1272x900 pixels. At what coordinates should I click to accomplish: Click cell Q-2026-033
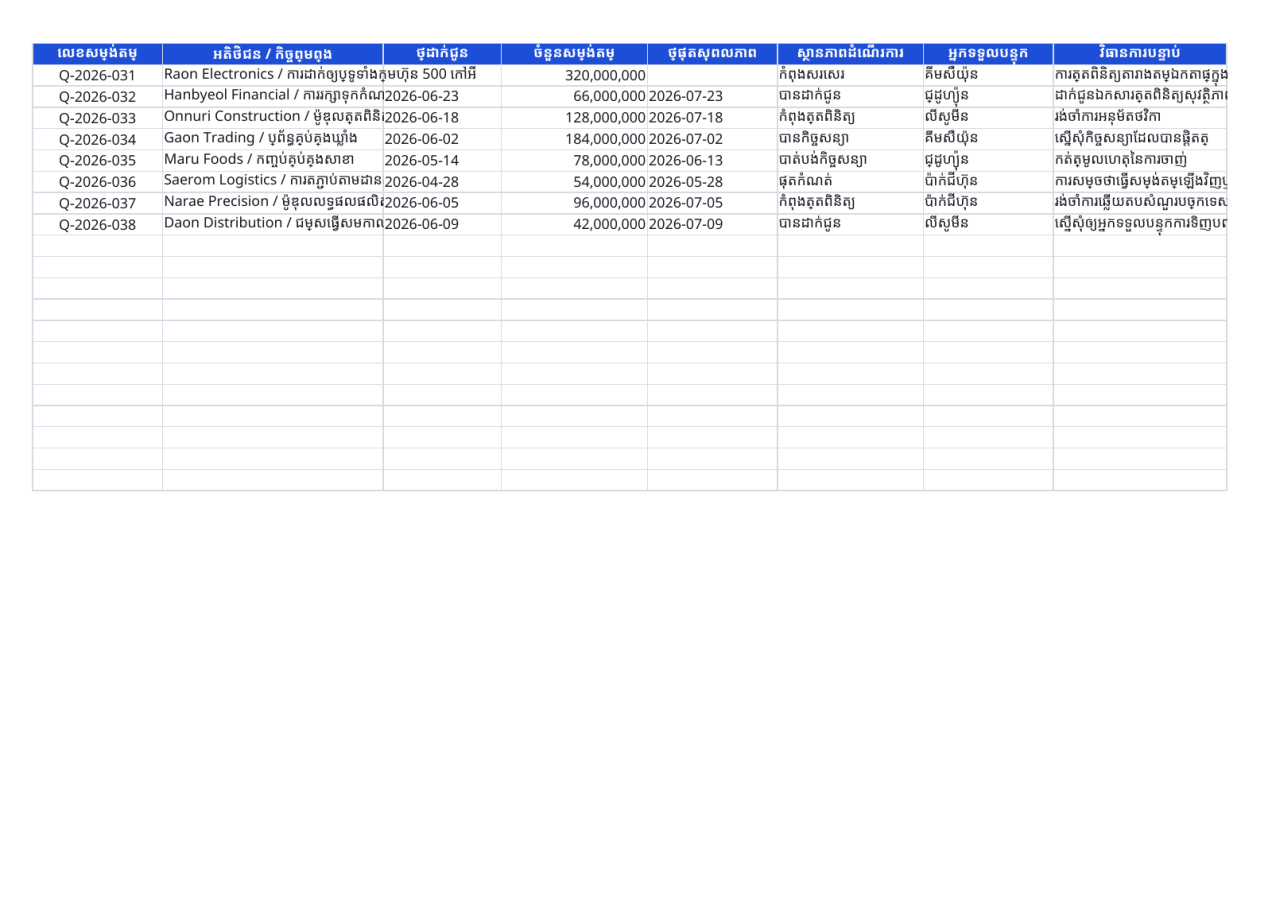(97, 118)
